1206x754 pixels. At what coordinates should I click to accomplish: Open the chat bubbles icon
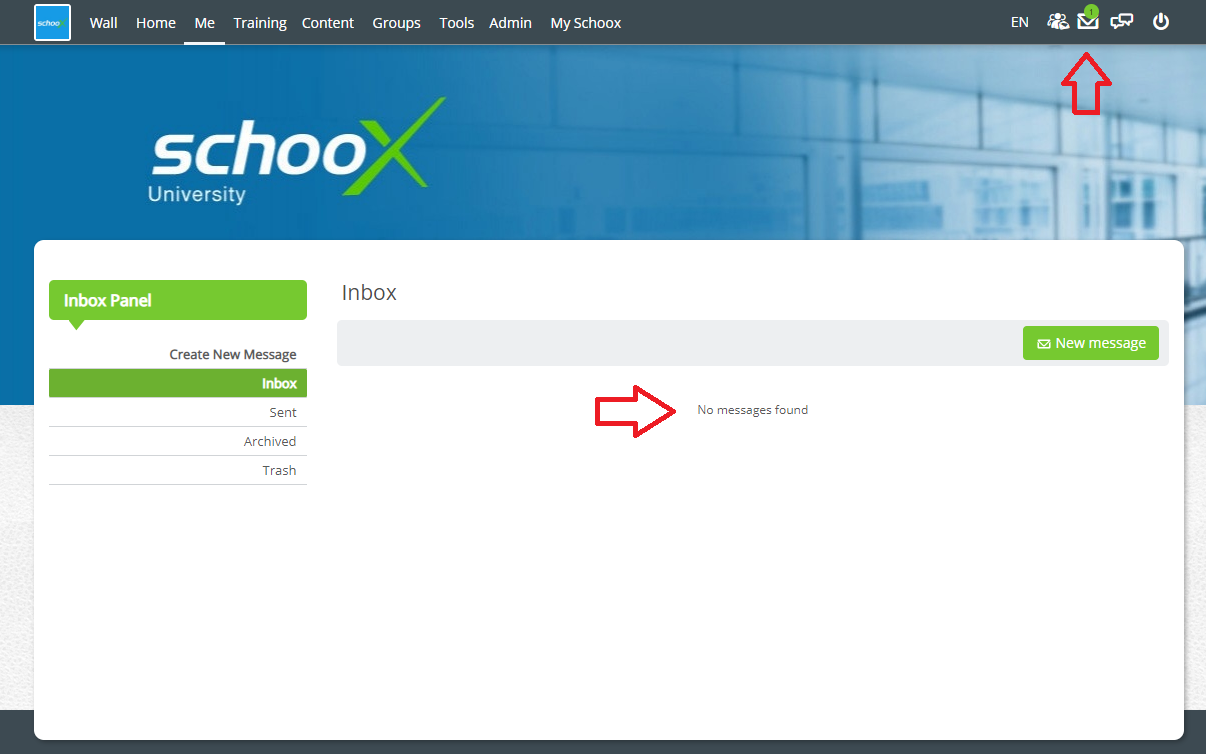click(1122, 22)
